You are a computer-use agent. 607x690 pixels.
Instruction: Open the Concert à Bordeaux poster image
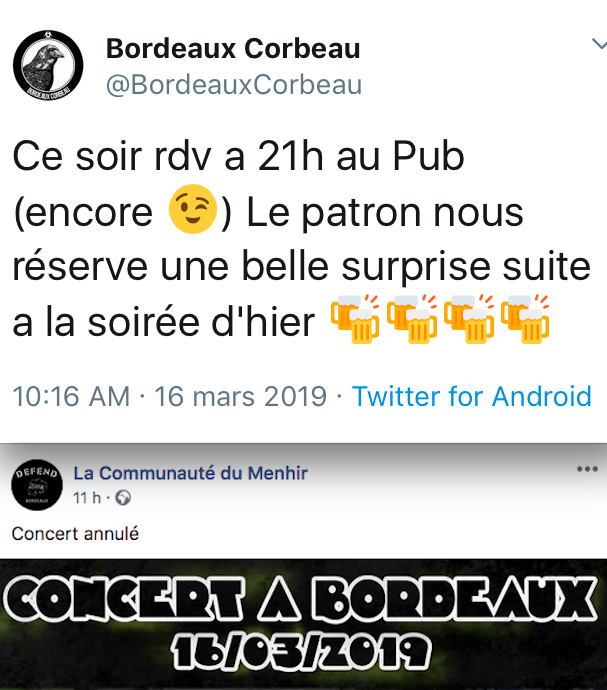(x=303, y=624)
